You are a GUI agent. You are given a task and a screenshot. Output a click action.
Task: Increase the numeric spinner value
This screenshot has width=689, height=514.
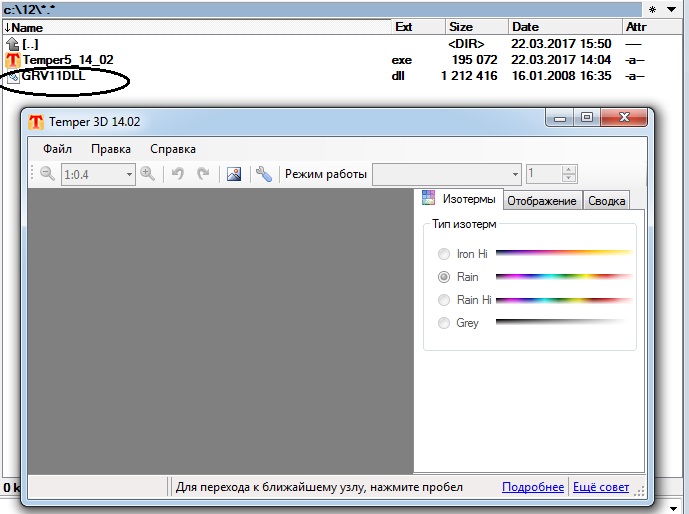(x=569, y=170)
